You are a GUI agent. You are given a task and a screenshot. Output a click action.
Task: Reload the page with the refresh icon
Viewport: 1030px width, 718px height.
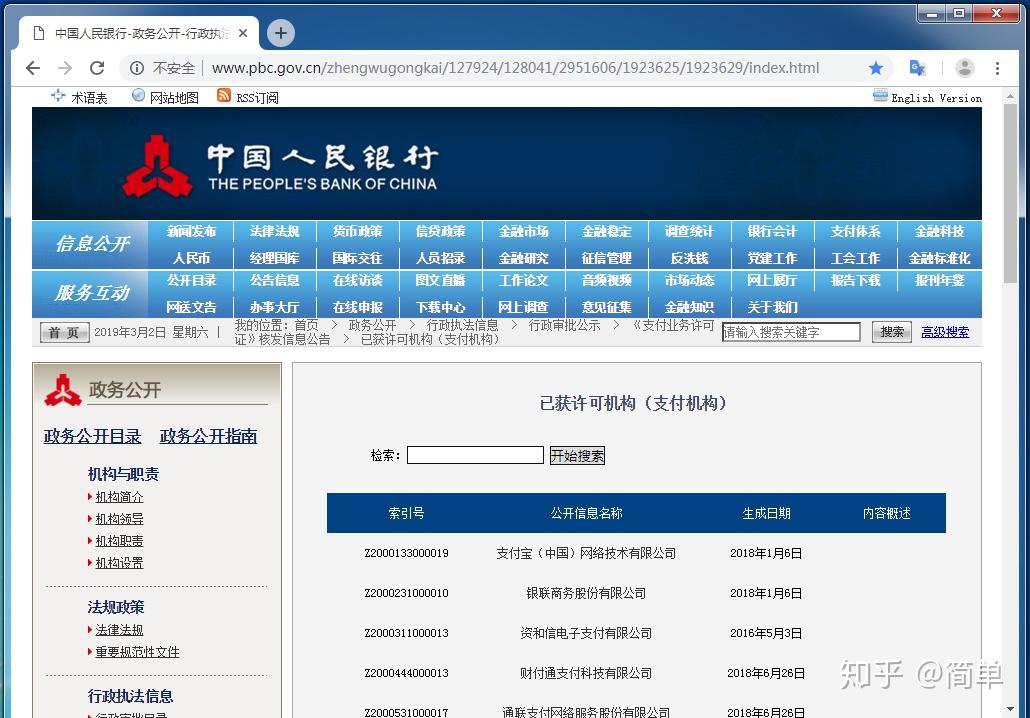pyautogui.click(x=97, y=68)
